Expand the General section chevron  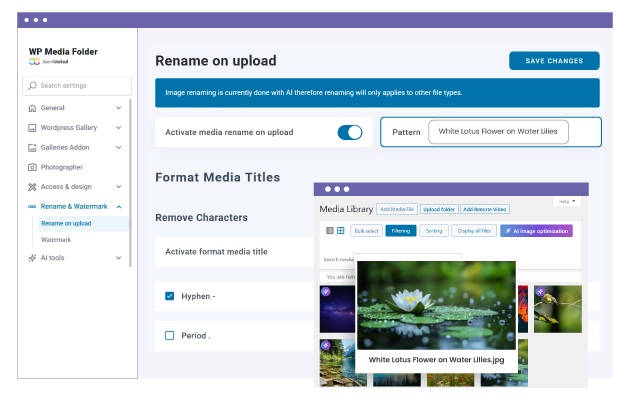pos(119,108)
